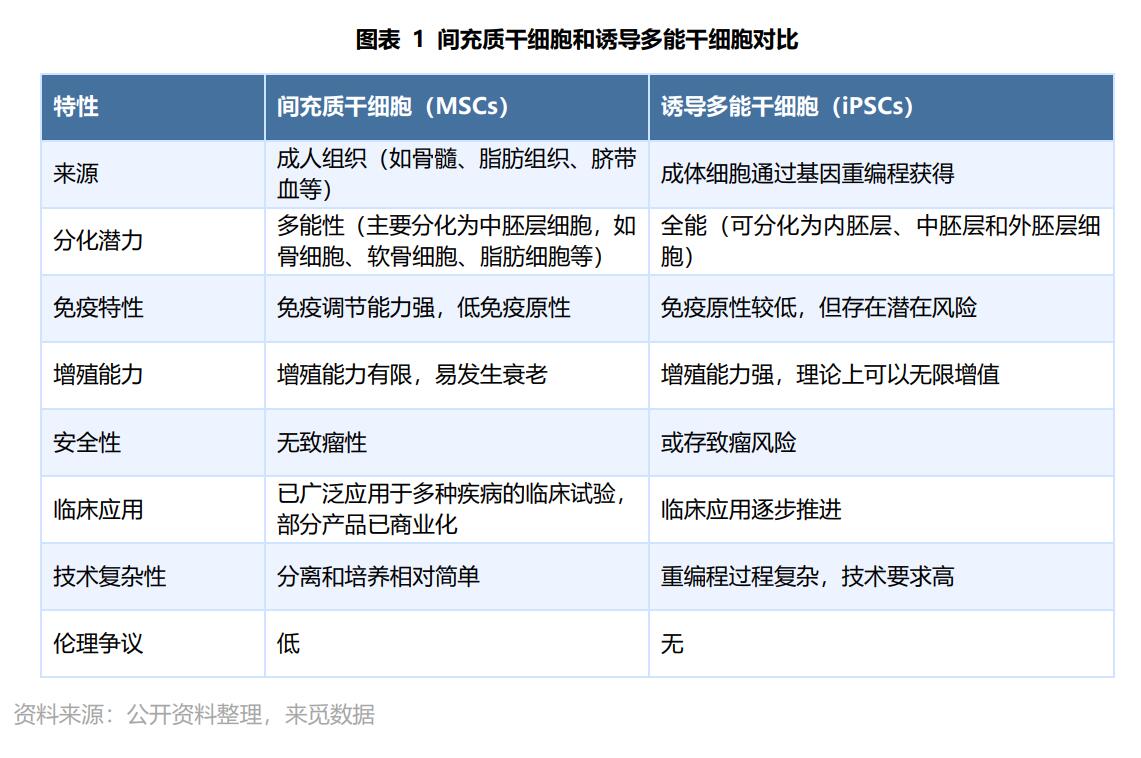Click the 增殖能力 row label
The width and height of the screenshot is (1141, 758).
coord(98,375)
